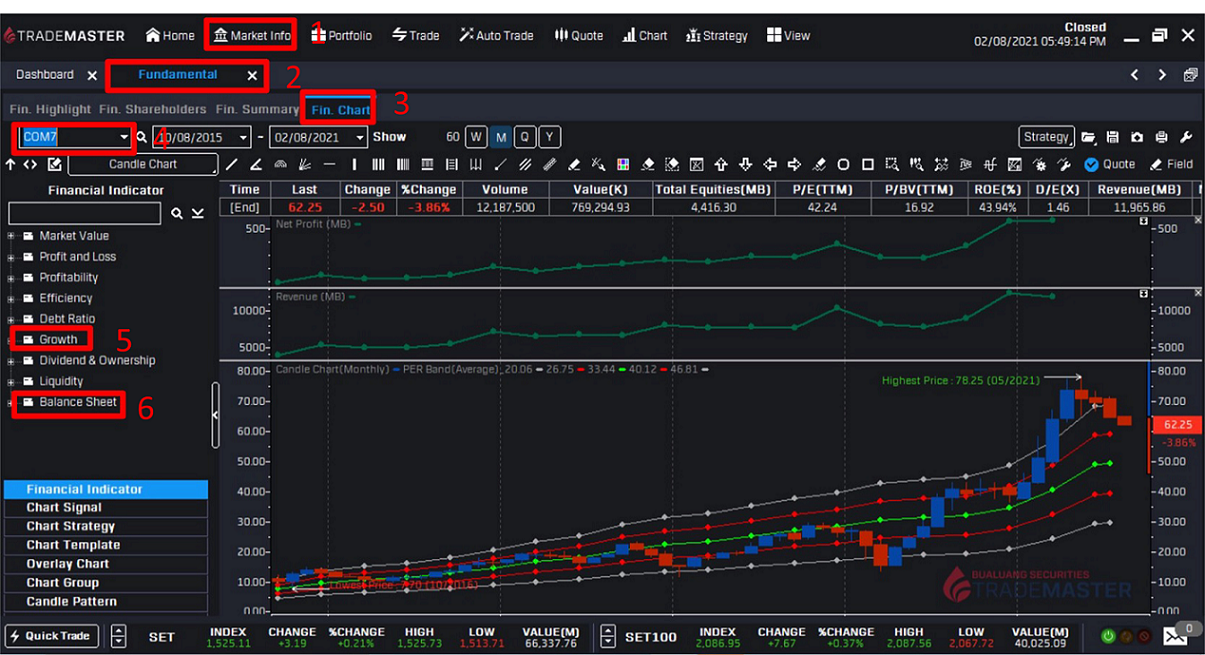Select the up arrow drawing tool
This screenshot has width=1205, height=655.
tap(721, 164)
